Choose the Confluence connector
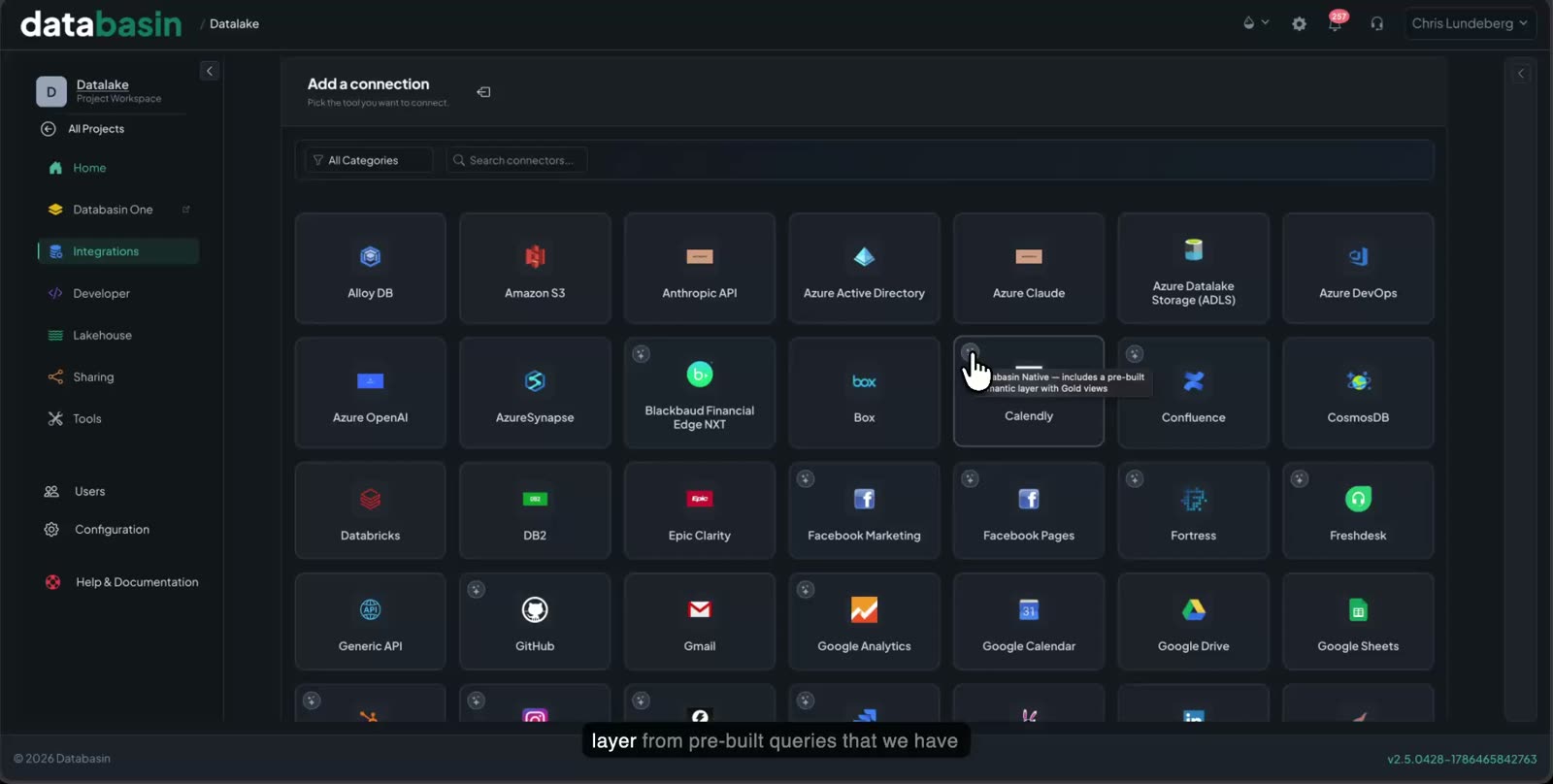The width and height of the screenshot is (1553, 784). 1194,392
